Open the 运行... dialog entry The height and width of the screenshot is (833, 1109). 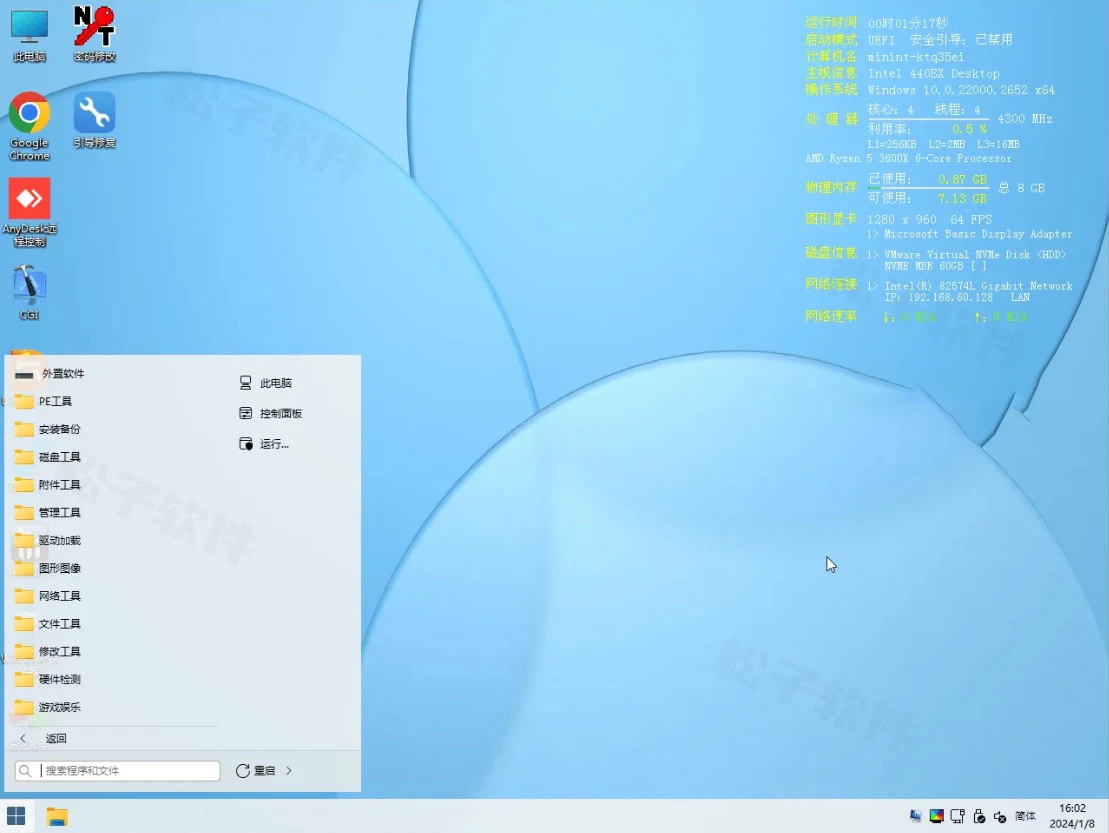(x=264, y=443)
